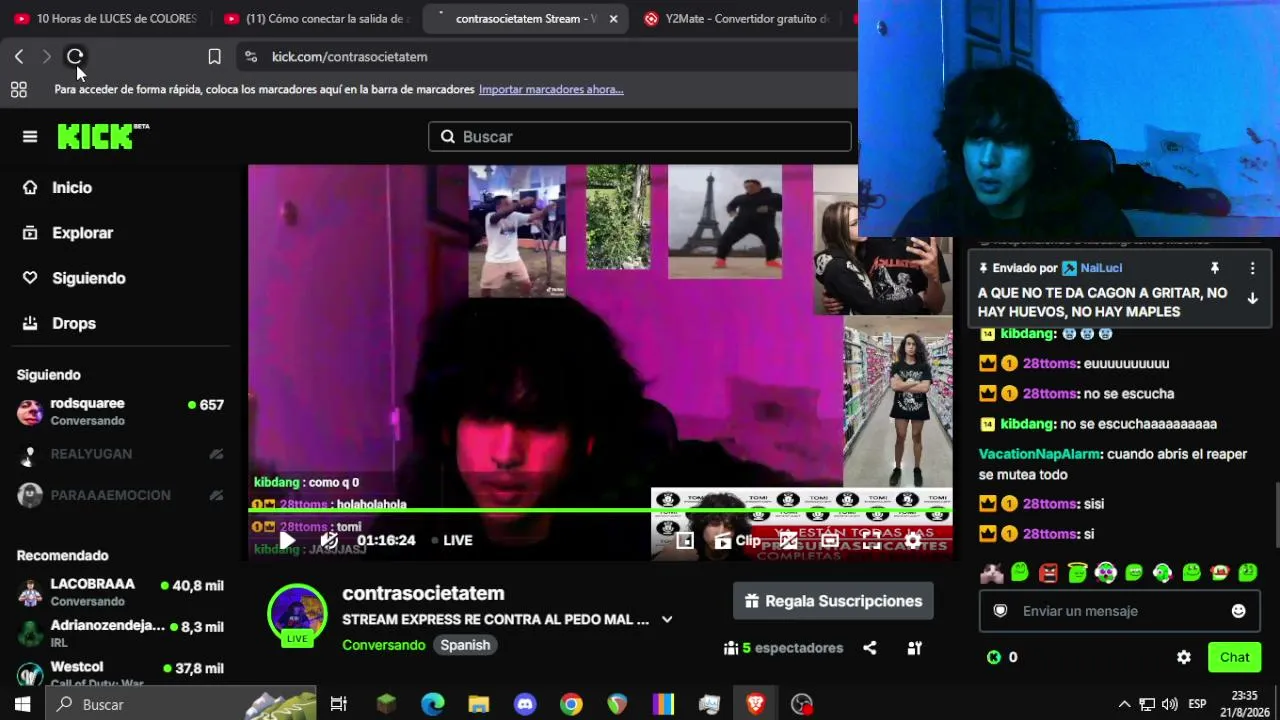This screenshot has width=1280, height=720.
Task: Focus the Buscar search field on Kick
Action: (x=640, y=137)
